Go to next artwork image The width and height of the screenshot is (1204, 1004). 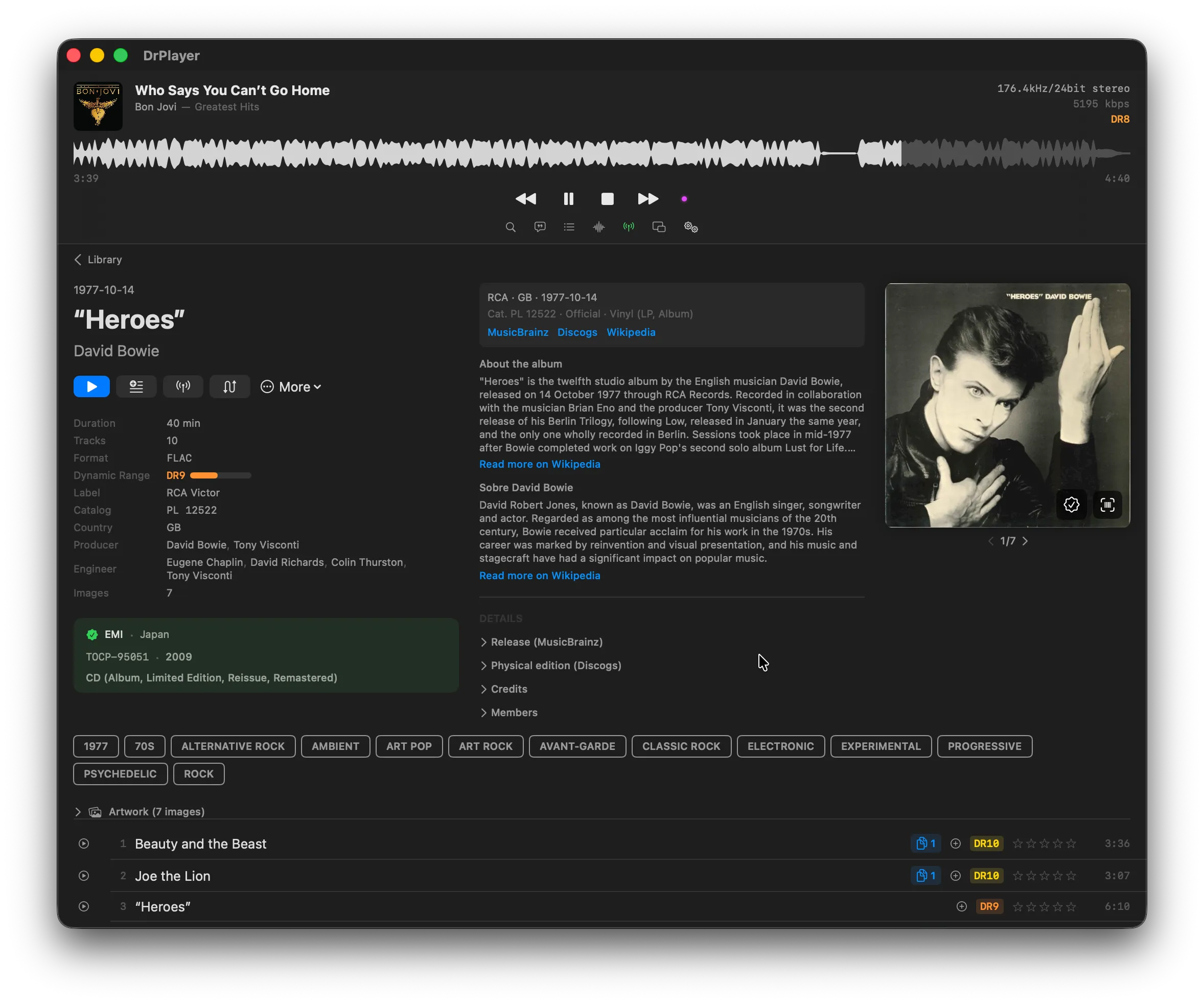[1025, 541]
